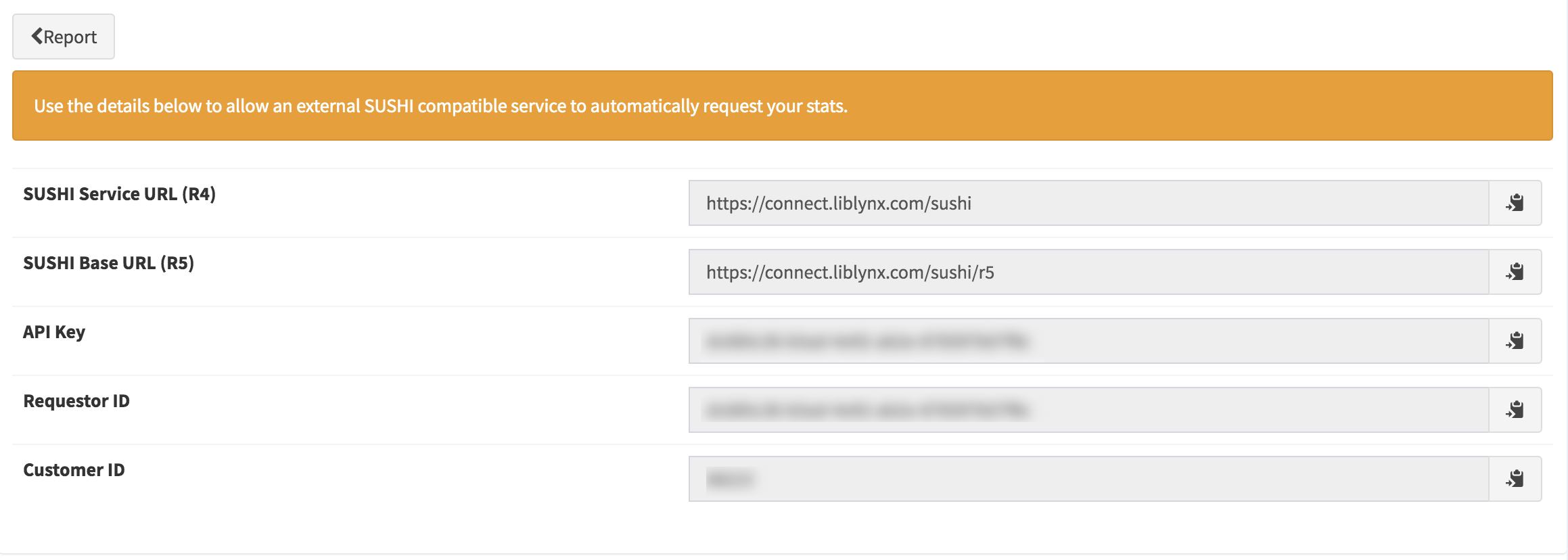The height and width of the screenshot is (560, 1568).
Task: Copy the Customer ID with clipboard icon
Action: pyautogui.click(x=1515, y=479)
